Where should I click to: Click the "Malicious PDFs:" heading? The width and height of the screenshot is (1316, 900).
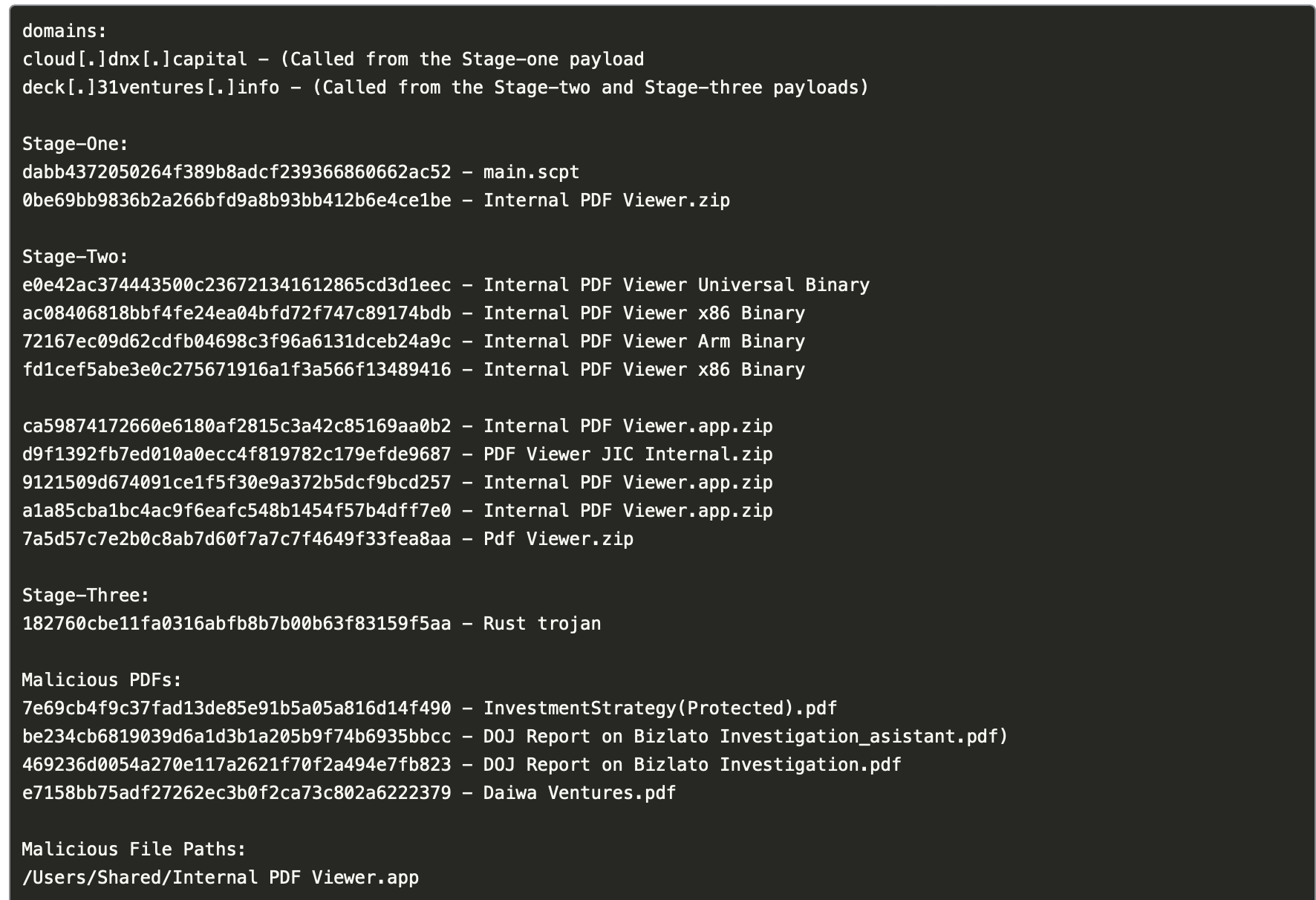coord(102,680)
